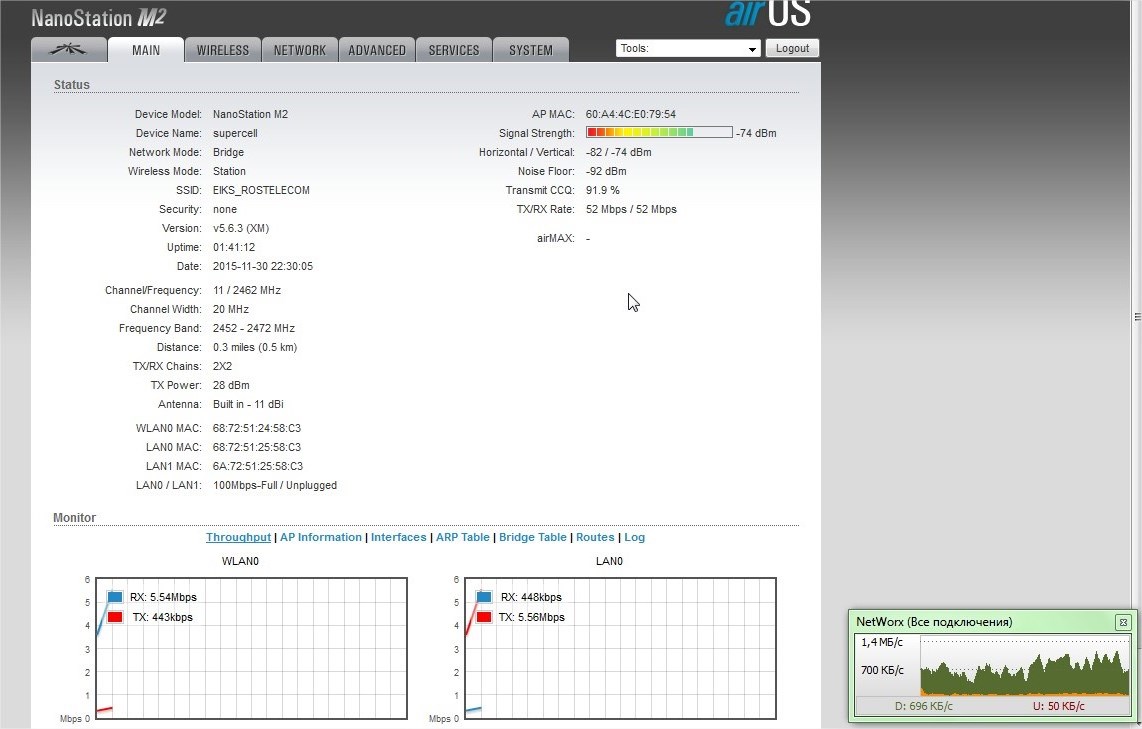Click the Signal Strength bar
The image size is (1142, 729).
[659, 133]
